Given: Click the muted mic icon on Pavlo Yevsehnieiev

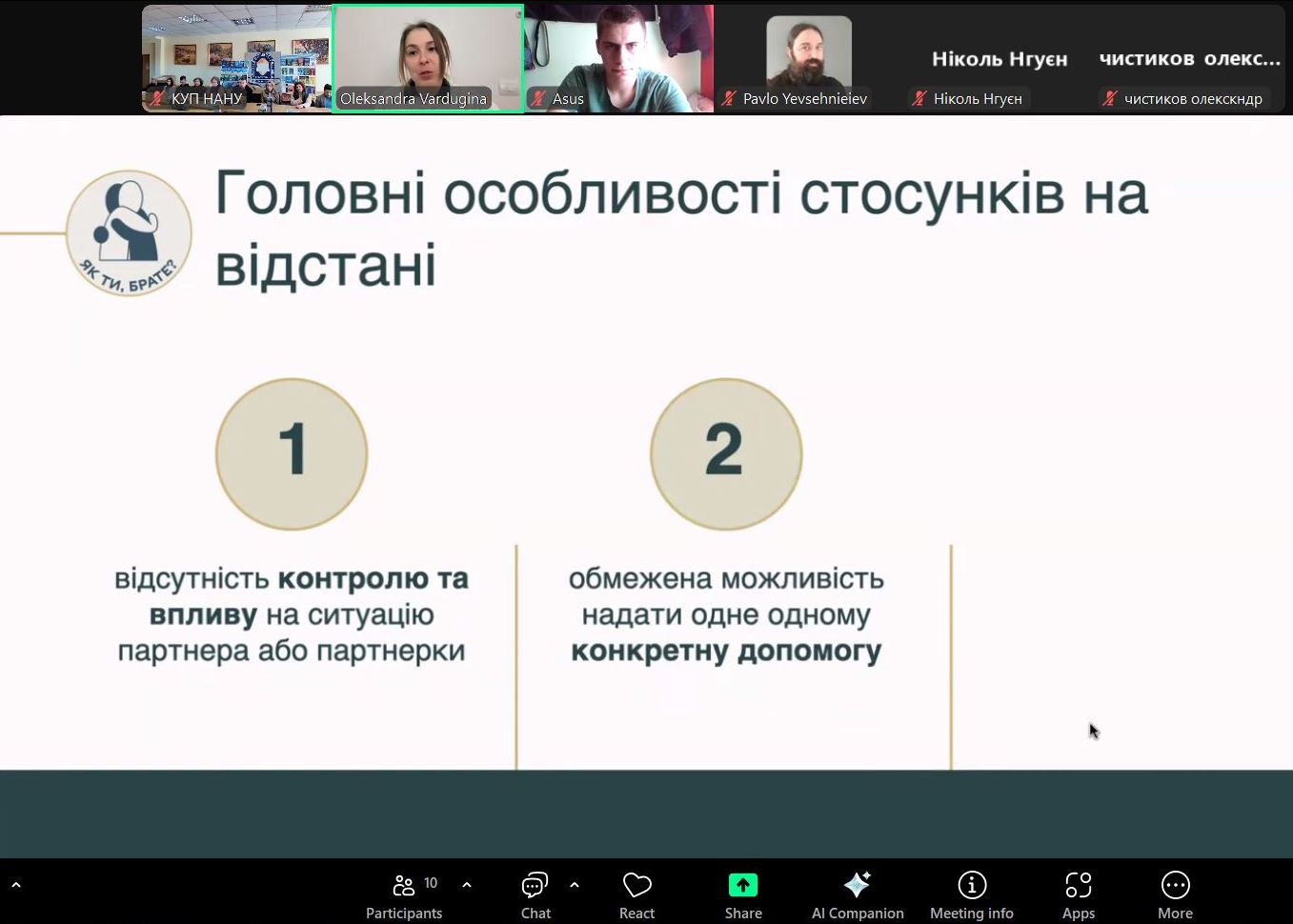Looking at the screenshot, I should coord(729,98).
